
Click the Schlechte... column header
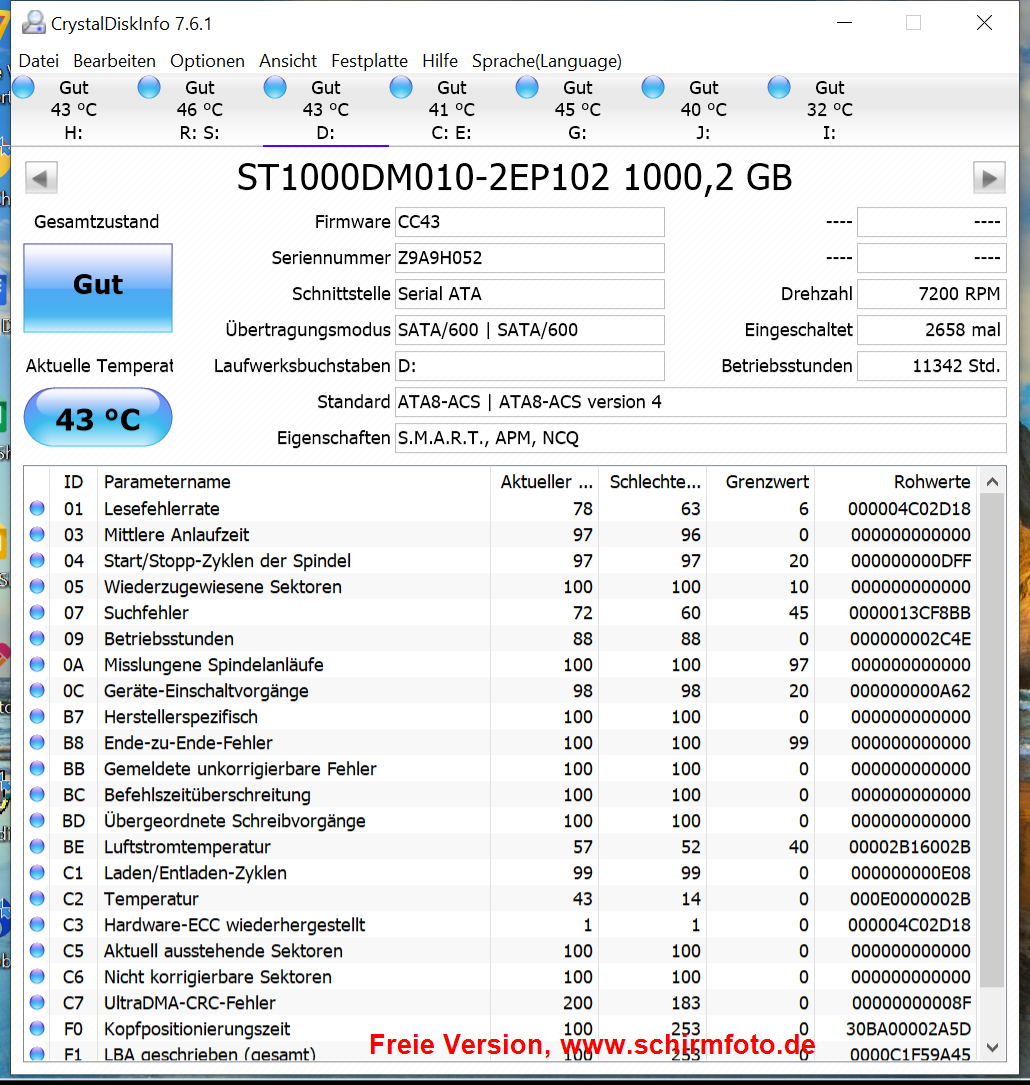click(x=653, y=482)
